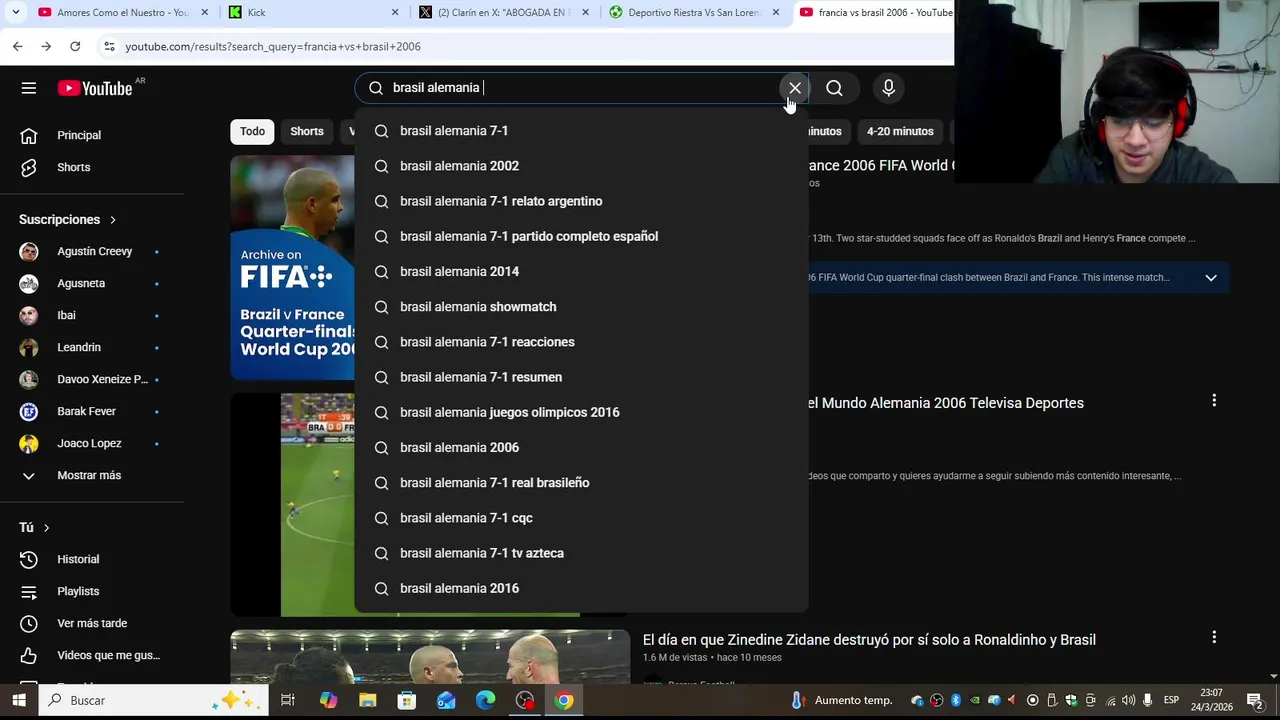Reload the page in Chrome

75,46
